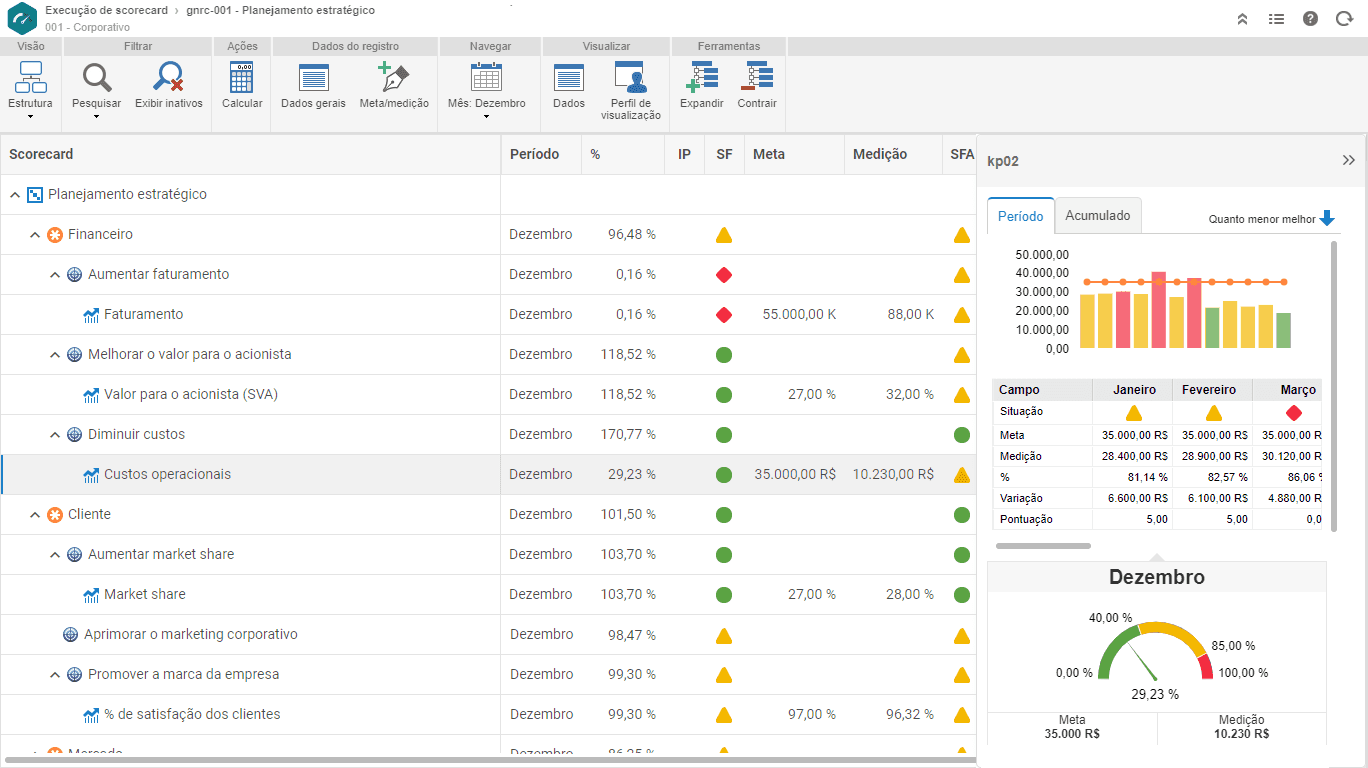The image size is (1368, 768).
Task: Click the main grid horizontal scrollbar
Action: (x=490, y=761)
